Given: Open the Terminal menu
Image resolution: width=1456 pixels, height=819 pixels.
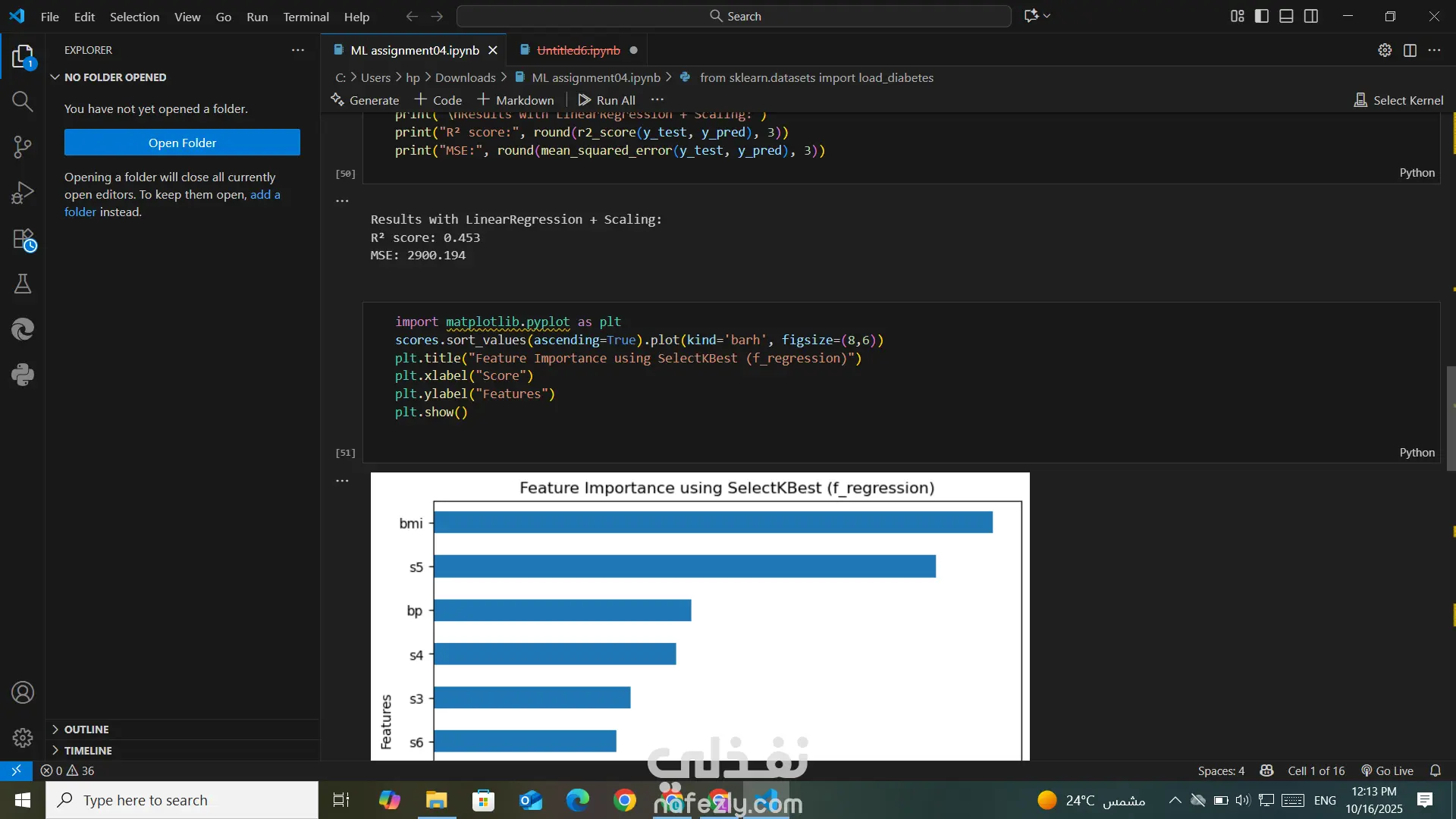Looking at the screenshot, I should coord(306,17).
